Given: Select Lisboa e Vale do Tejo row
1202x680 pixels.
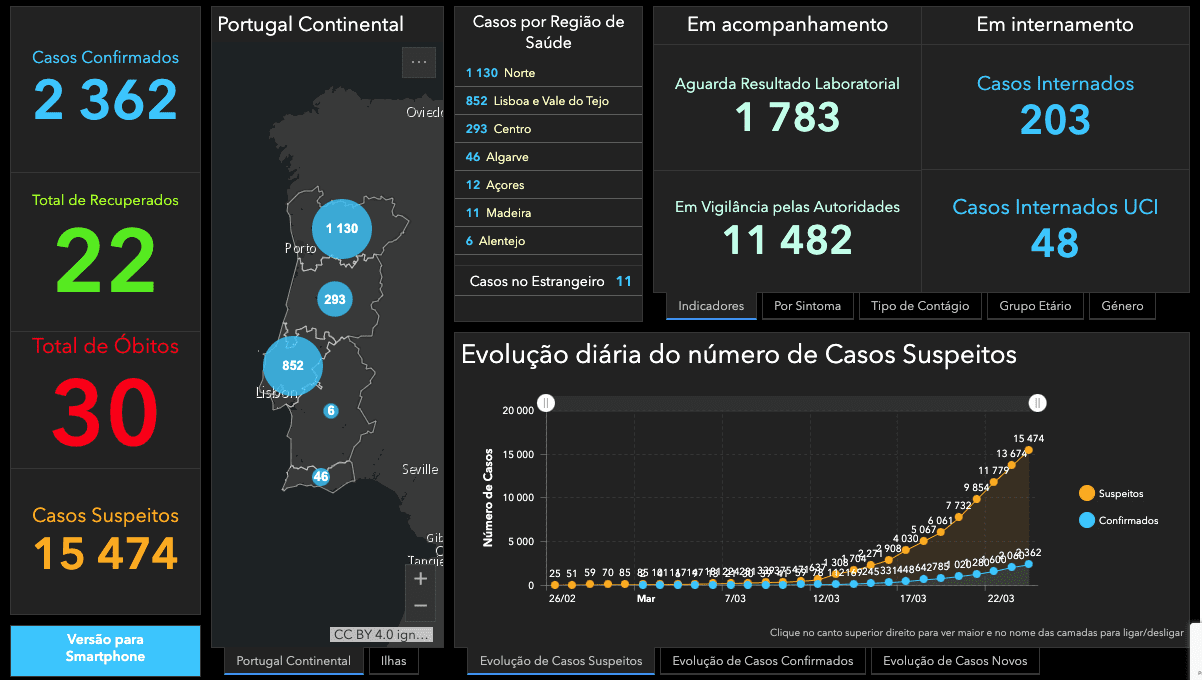Looking at the screenshot, I should click(x=548, y=101).
